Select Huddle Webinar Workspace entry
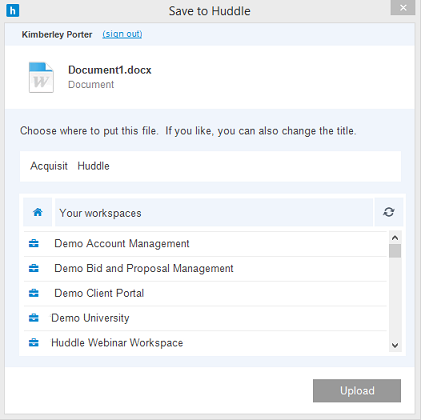The width and height of the screenshot is (421, 420). click(x=205, y=343)
